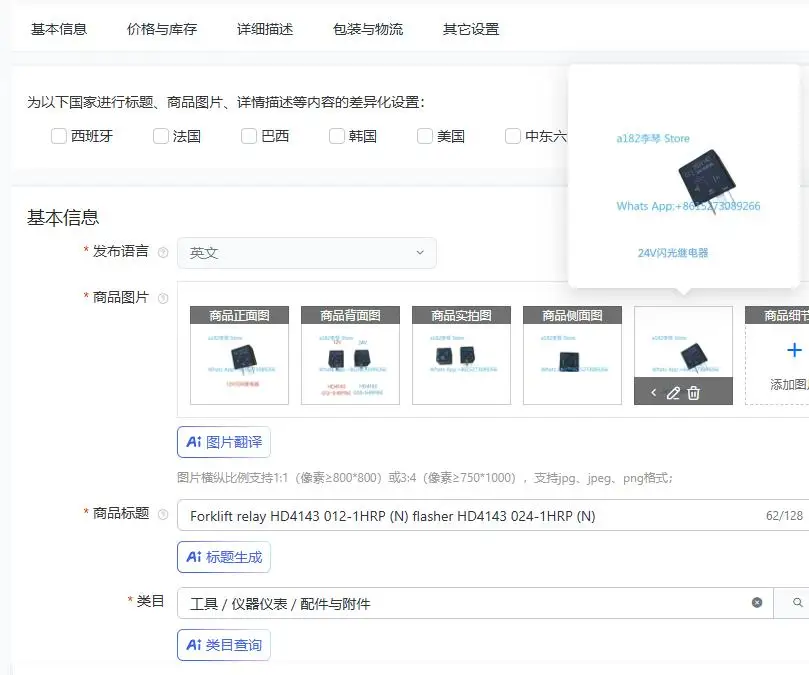Select the 商品背面图 thumbnail

coord(350,356)
